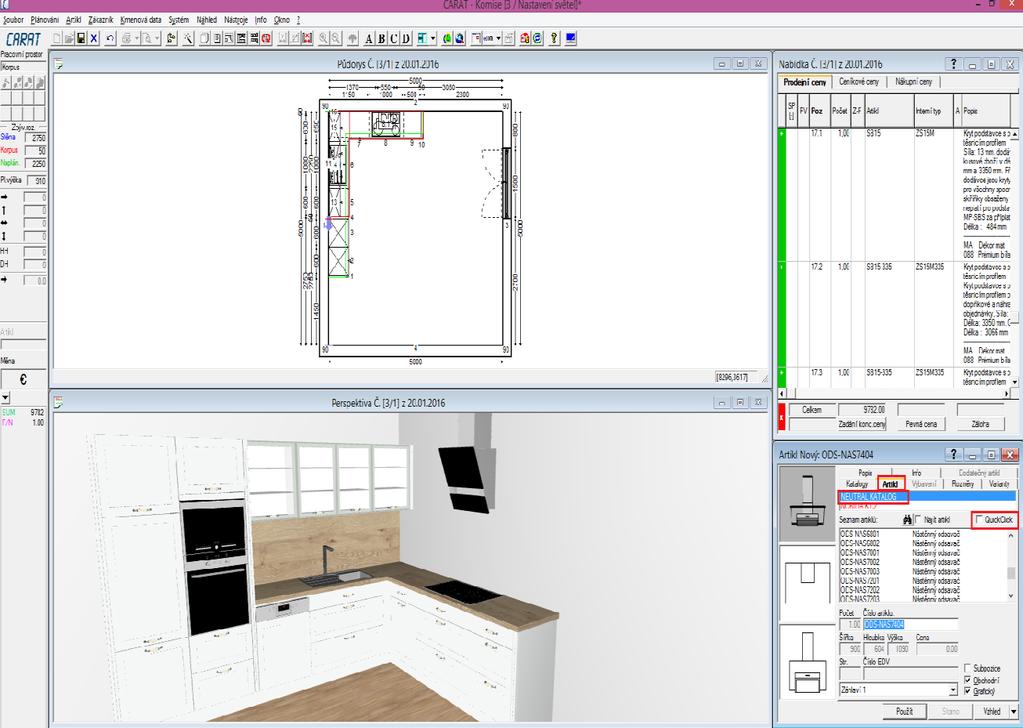Select view C in the toolbar
1023x728 pixels.
click(x=393, y=38)
